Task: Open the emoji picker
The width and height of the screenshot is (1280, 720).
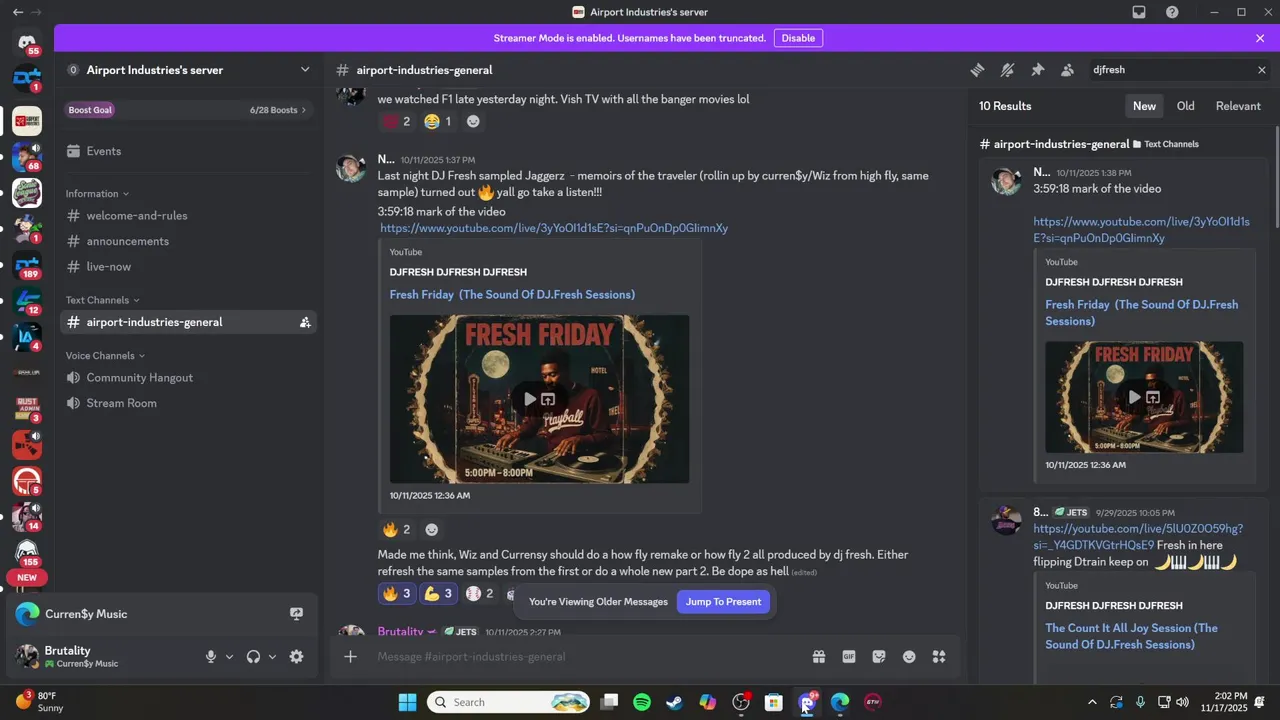Action: 908,657
